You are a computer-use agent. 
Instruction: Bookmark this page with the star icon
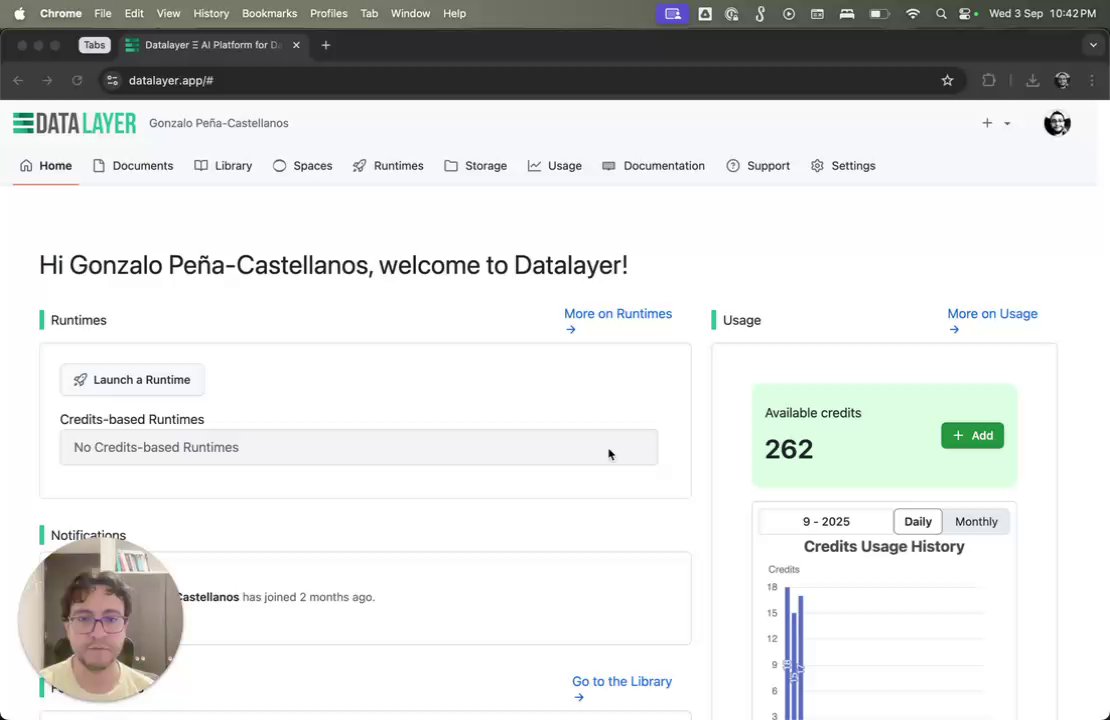[x=947, y=80]
